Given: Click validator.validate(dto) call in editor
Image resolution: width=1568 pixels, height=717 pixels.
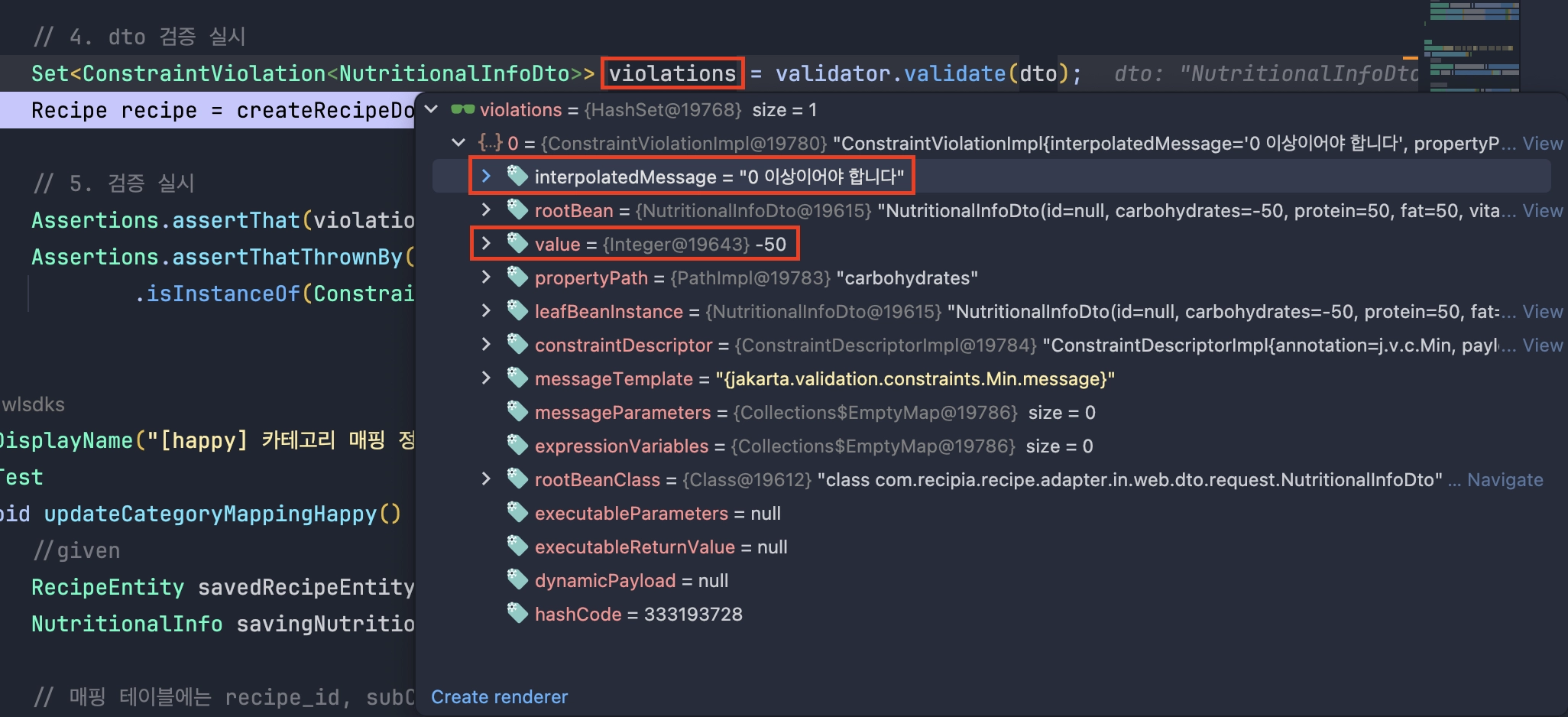Looking at the screenshot, I should 922,73.
